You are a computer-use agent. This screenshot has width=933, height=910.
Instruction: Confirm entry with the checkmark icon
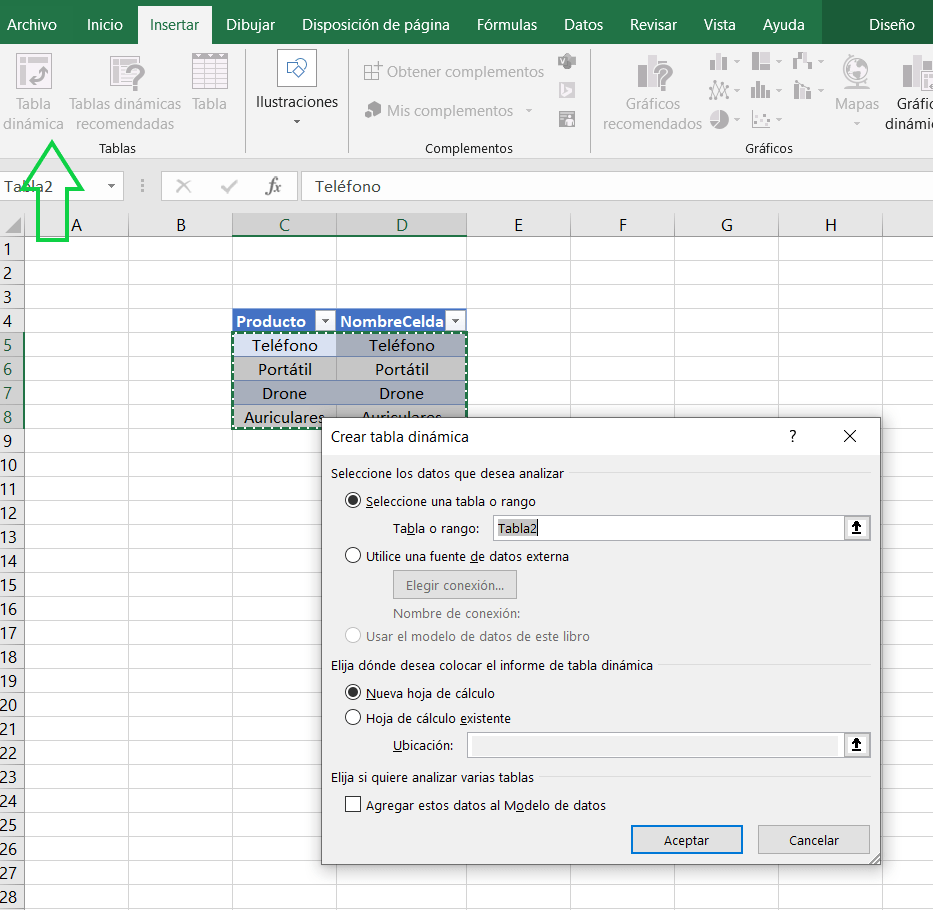[x=229, y=186]
